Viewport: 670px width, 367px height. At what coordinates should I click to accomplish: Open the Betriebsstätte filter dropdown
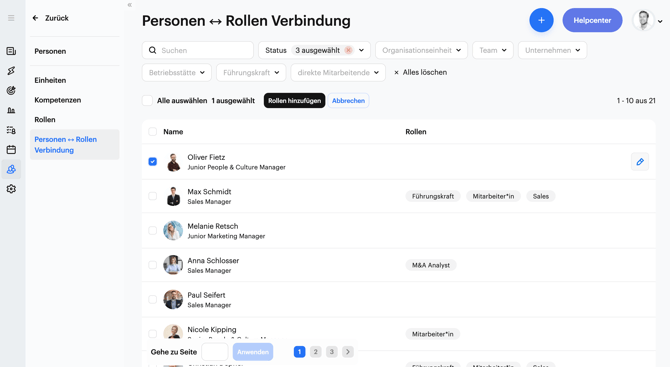(x=177, y=73)
